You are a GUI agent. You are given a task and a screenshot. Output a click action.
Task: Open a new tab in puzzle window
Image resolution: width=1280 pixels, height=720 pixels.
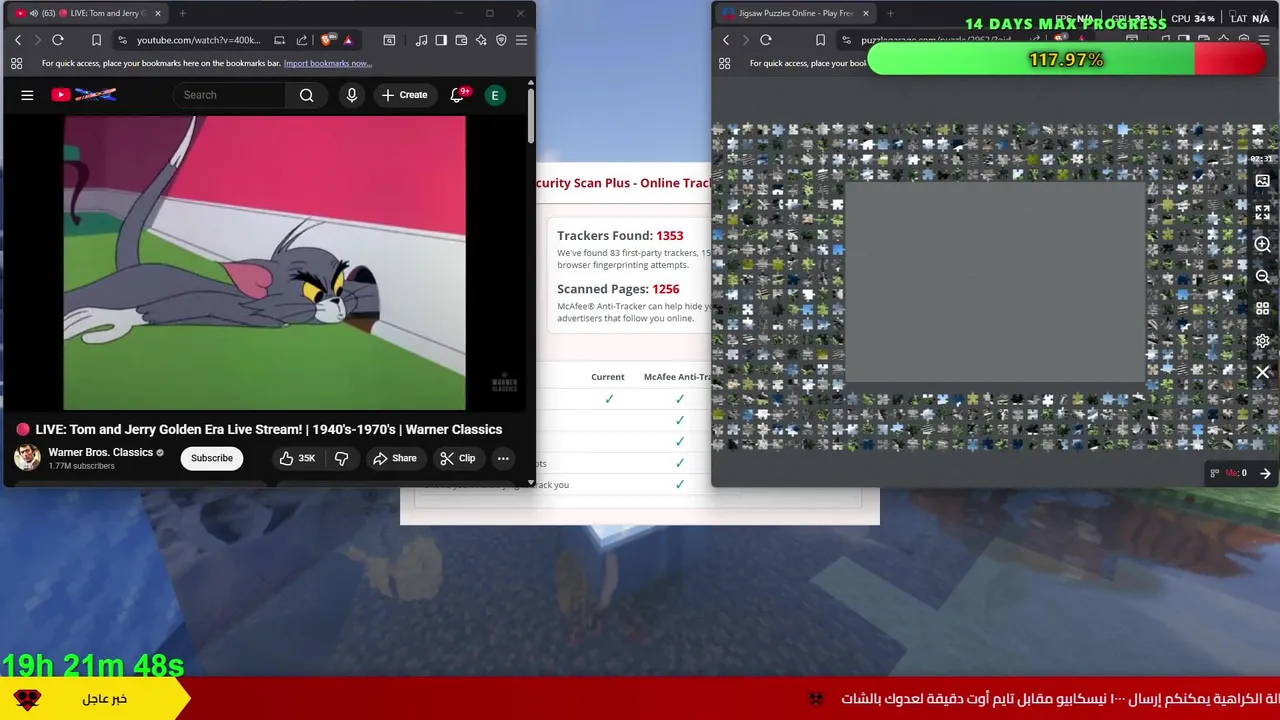tap(890, 13)
